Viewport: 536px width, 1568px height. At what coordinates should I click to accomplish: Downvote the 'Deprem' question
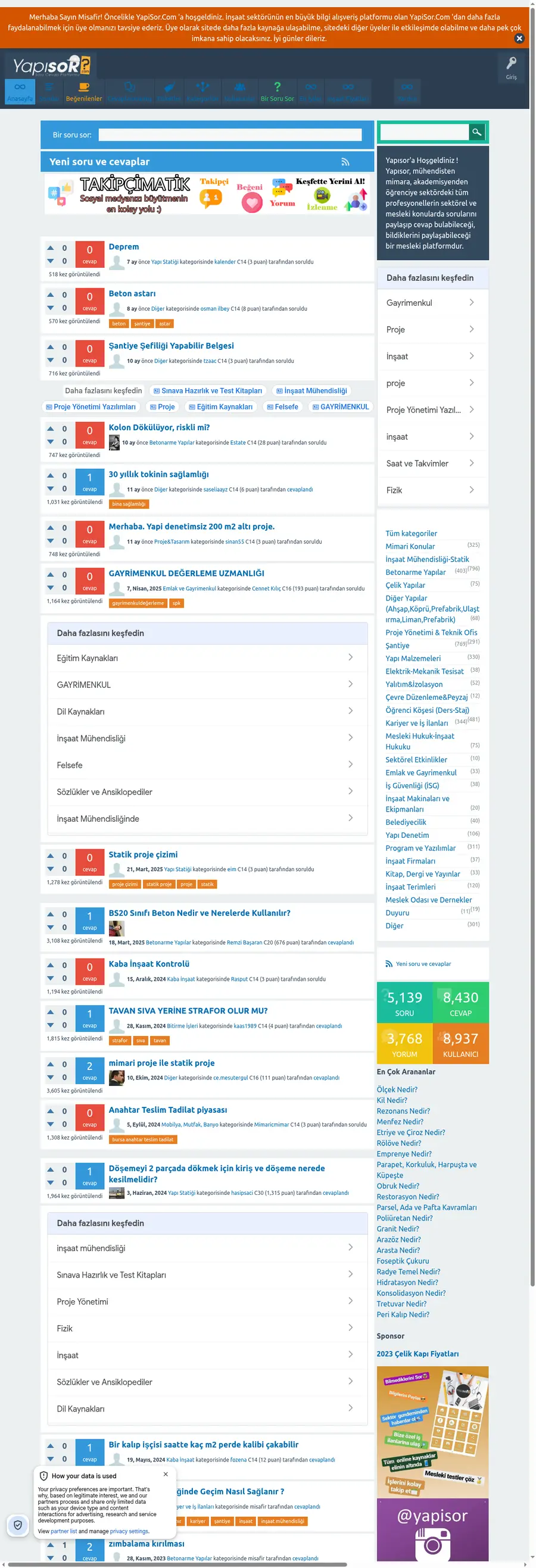(x=51, y=261)
